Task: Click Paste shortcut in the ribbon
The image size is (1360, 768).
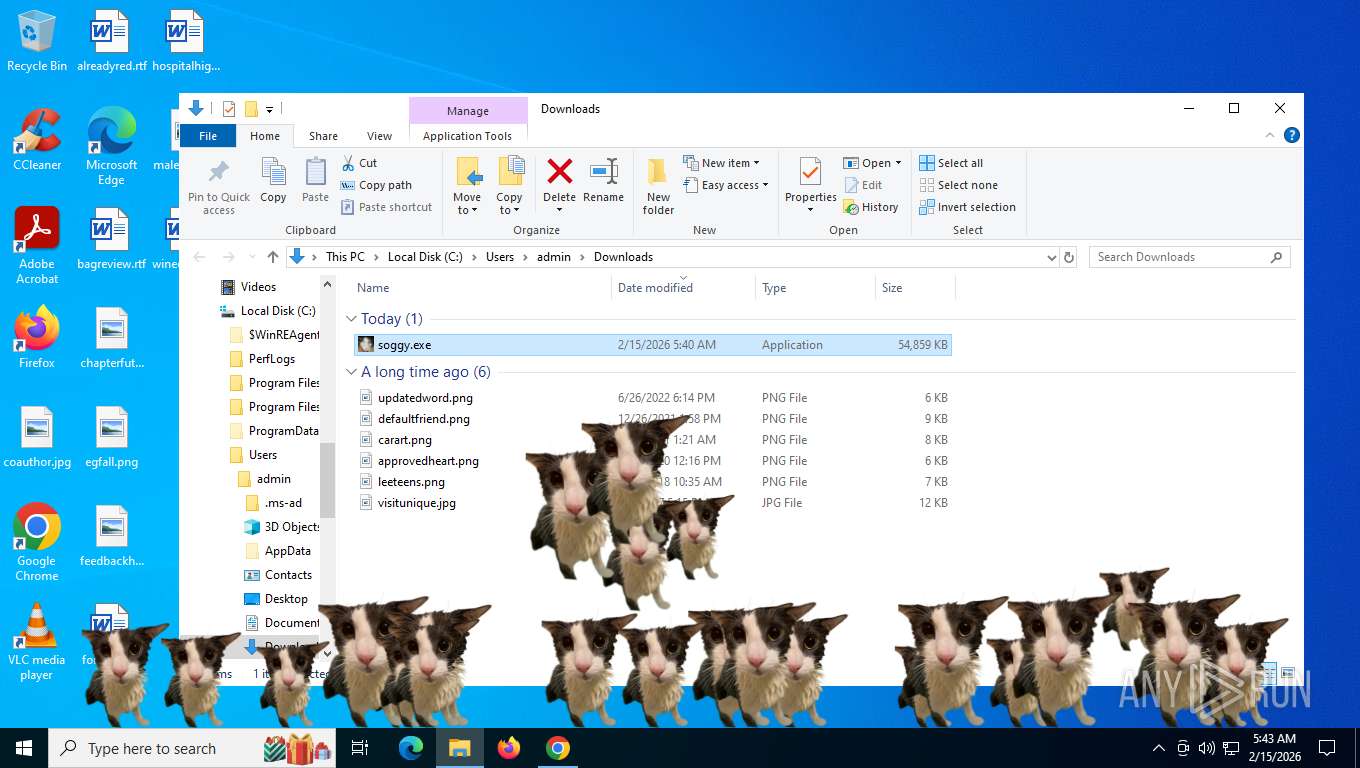Action: [x=386, y=207]
